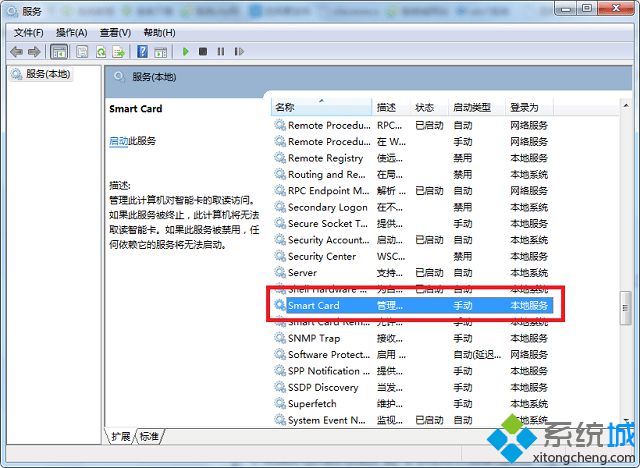The height and width of the screenshot is (468, 640).
Task: Select the Server service name
Action: coord(302,273)
